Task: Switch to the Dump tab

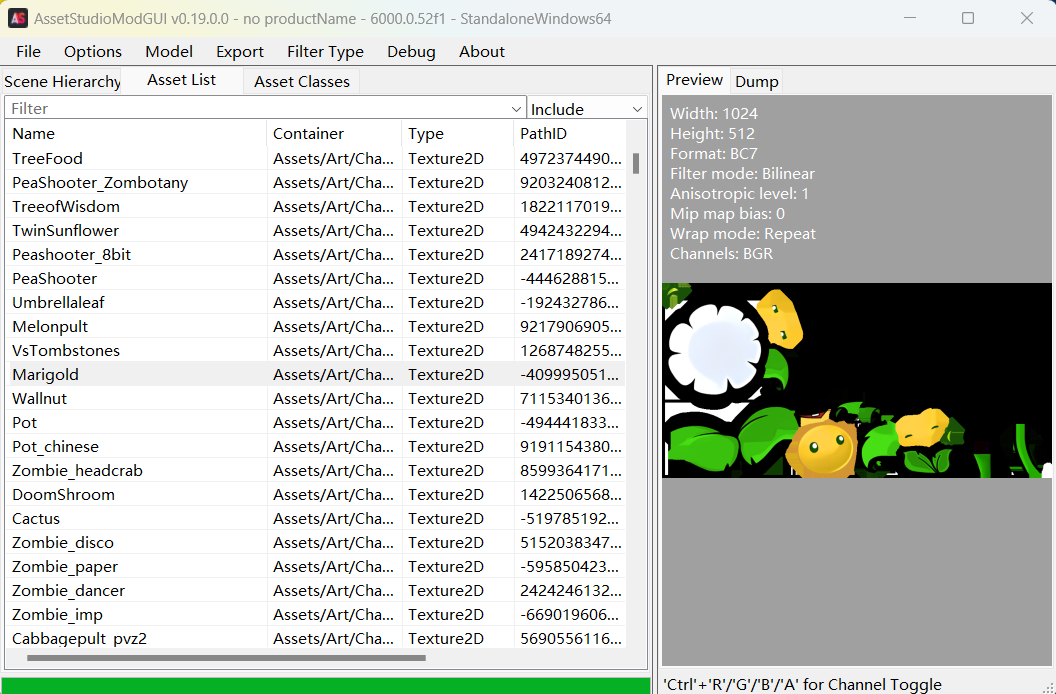Action: pyautogui.click(x=756, y=82)
